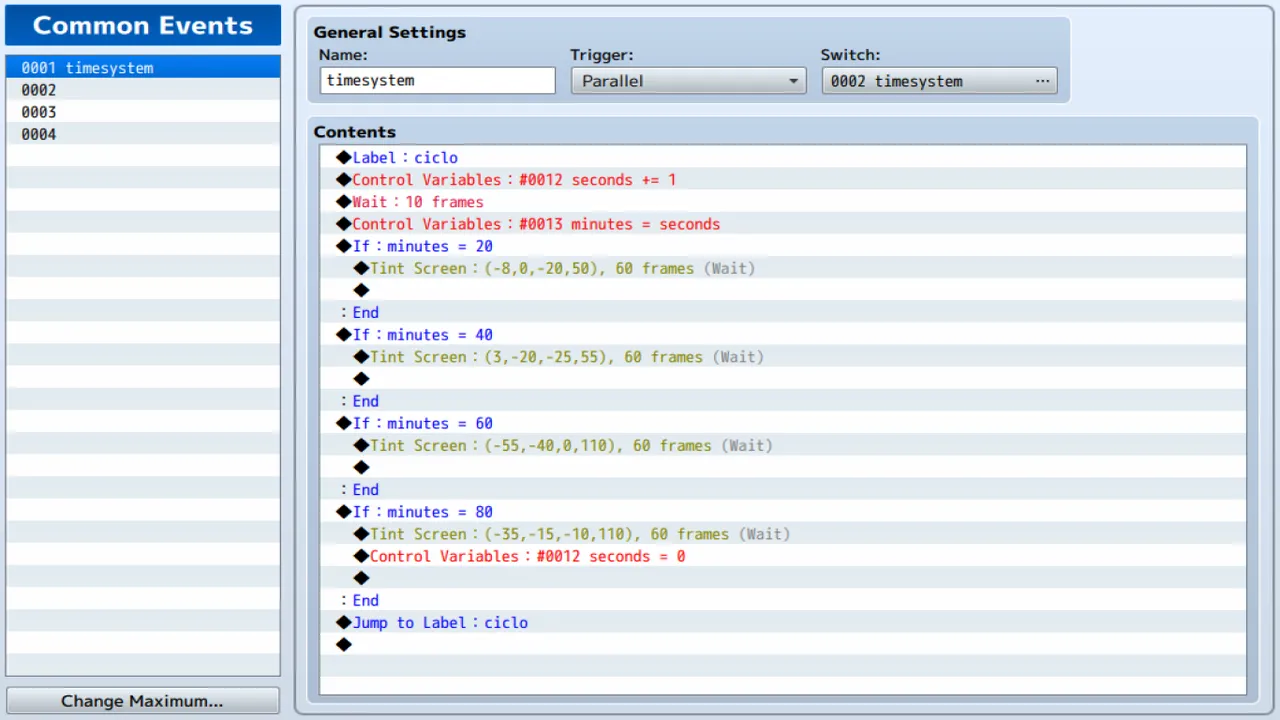
Task: Select common event 0001 timesystem
Action: (143, 68)
